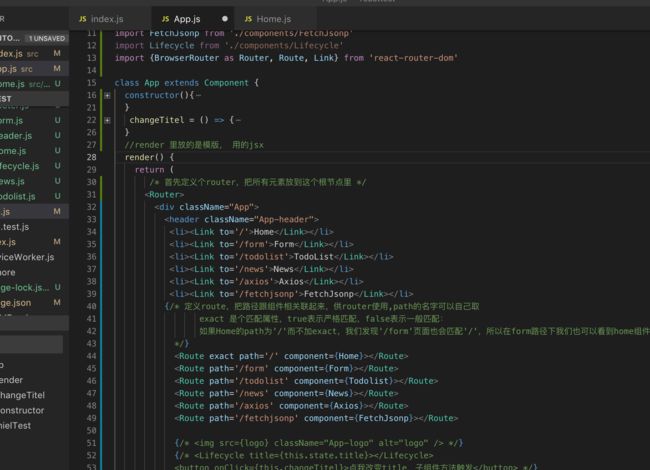Click render() on line 28
This screenshot has height=470, width=650.
(144, 157)
